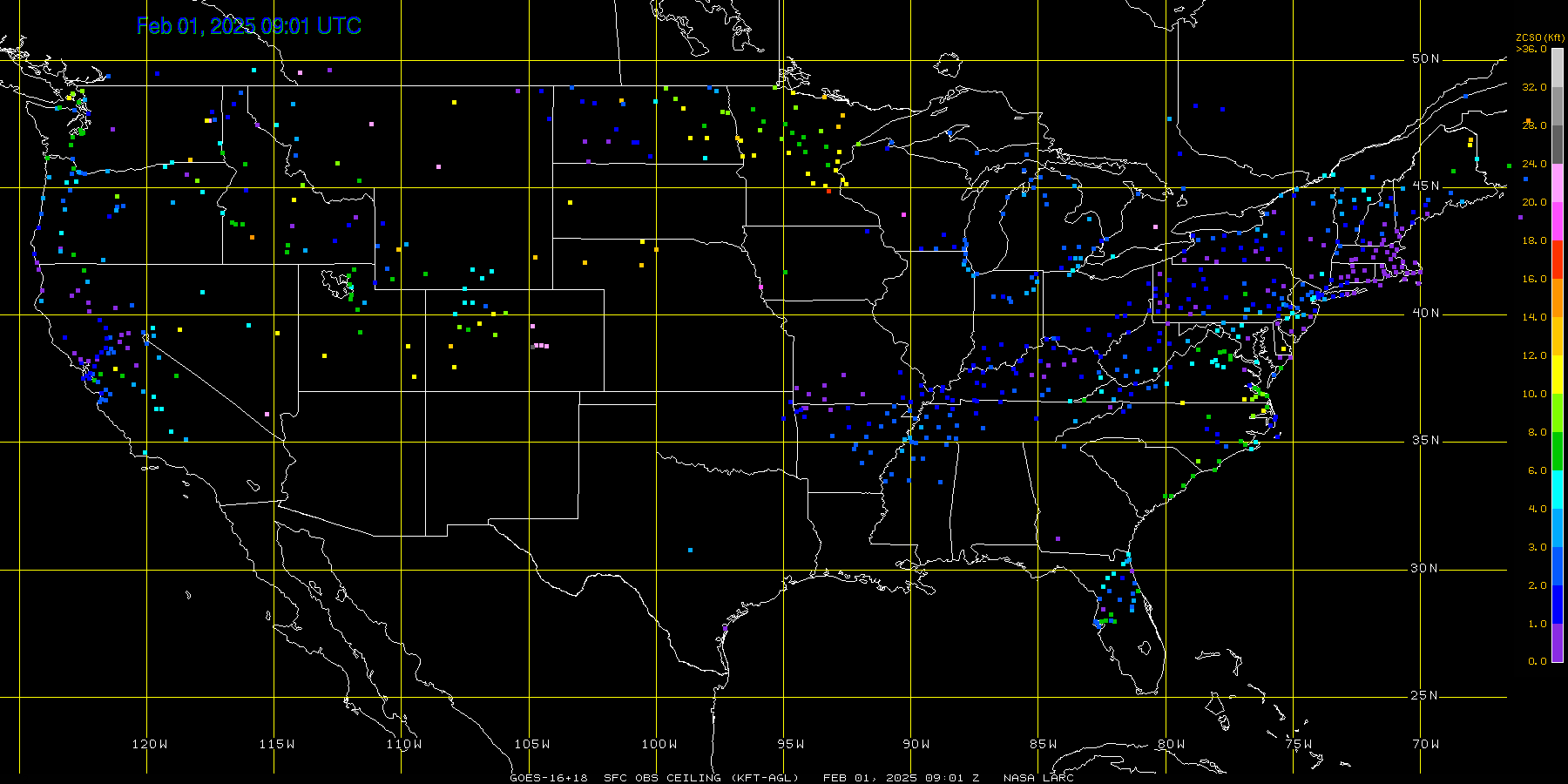Viewport: 1568px width, 784px height.
Task: Select the 14.0 legend value
Action: pos(1534,317)
